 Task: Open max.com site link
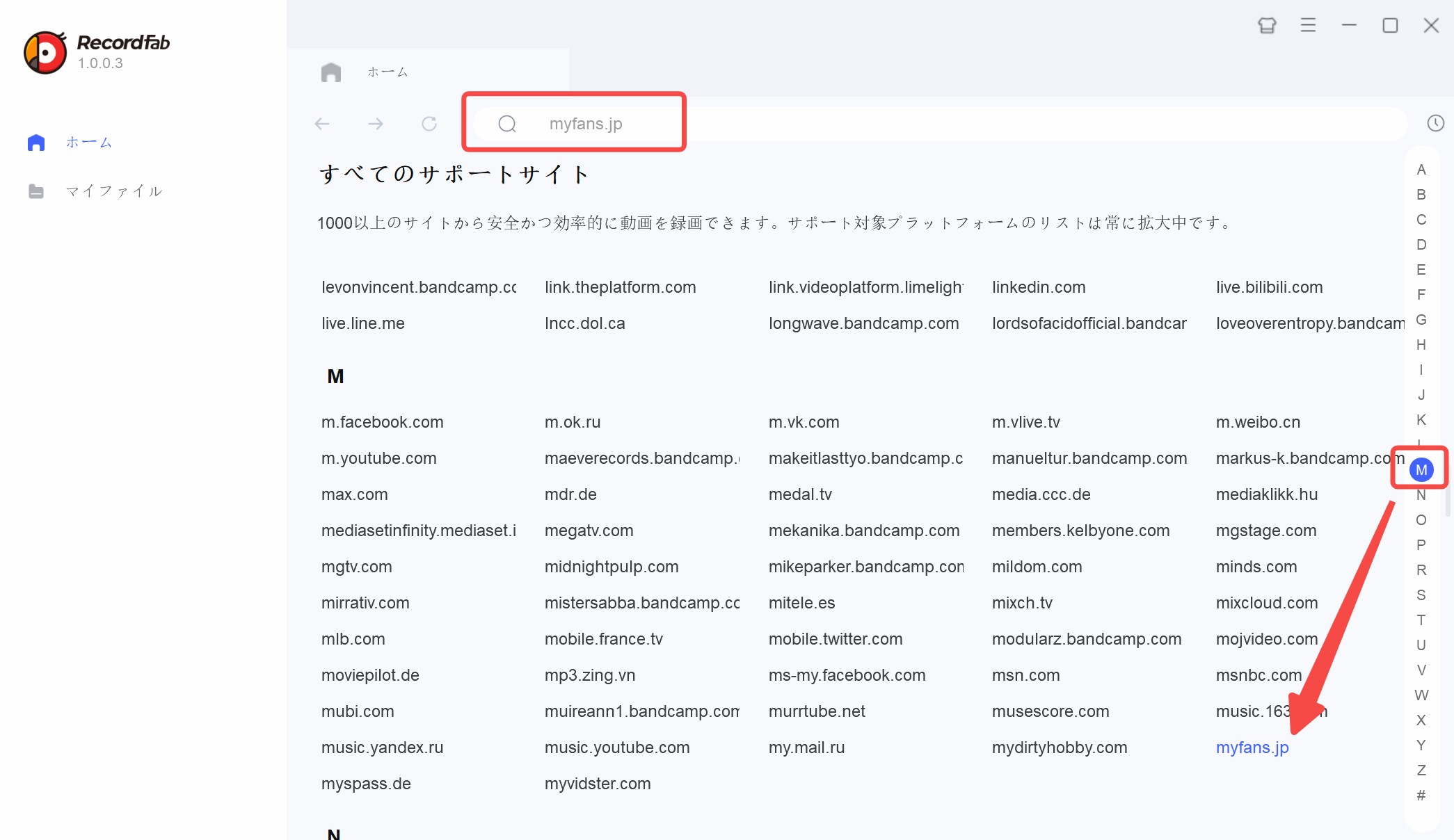(355, 494)
